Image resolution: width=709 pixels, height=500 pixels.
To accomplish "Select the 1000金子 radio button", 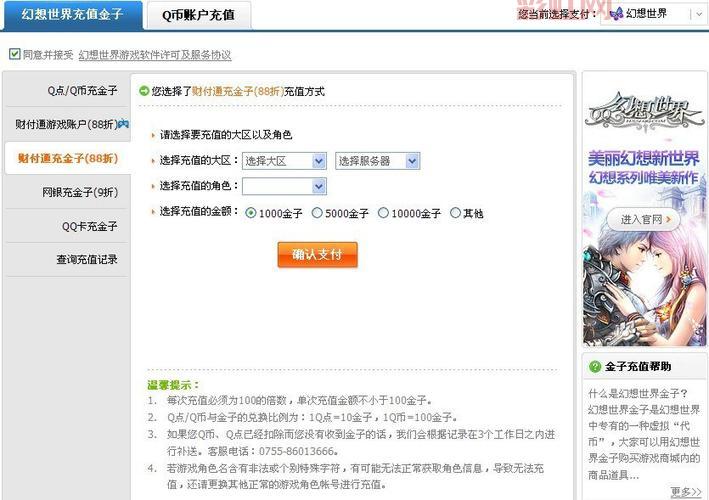I will pyautogui.click(x=250, y=212).
